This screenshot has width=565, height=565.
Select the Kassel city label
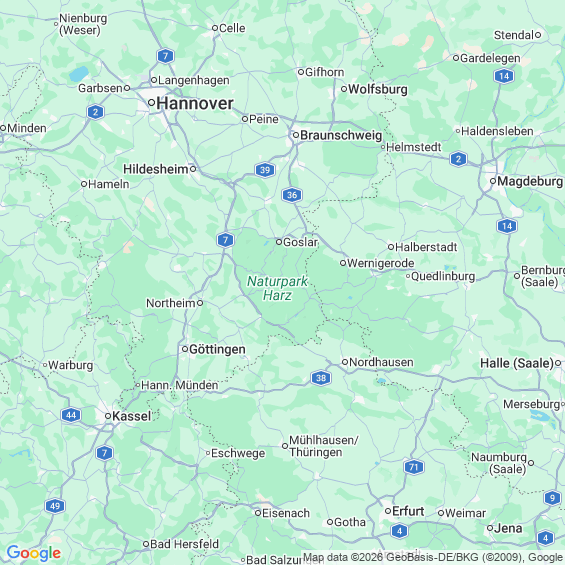tap(132, 416)
